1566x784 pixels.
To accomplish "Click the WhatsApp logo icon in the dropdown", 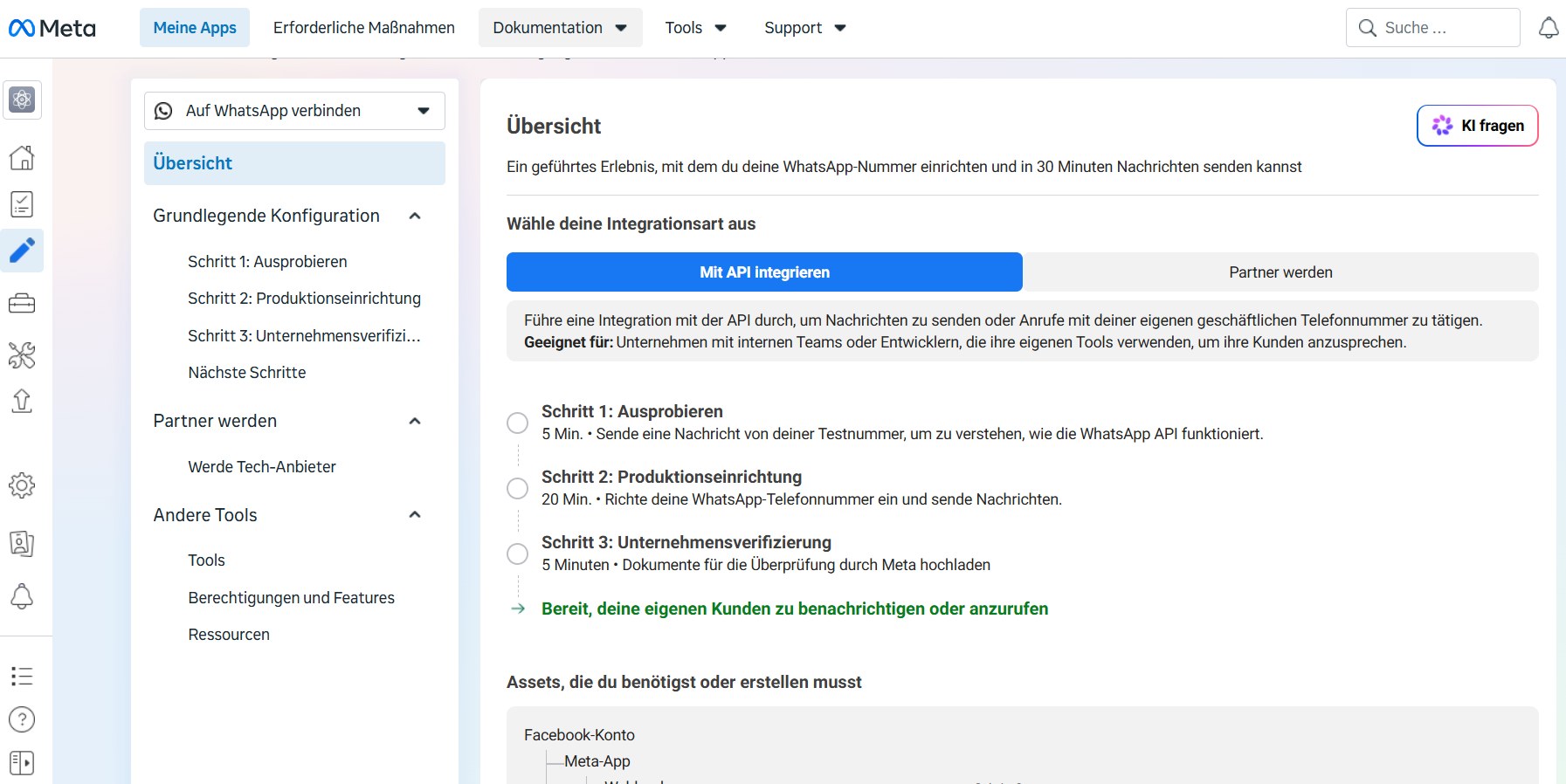I will [163, 111].
